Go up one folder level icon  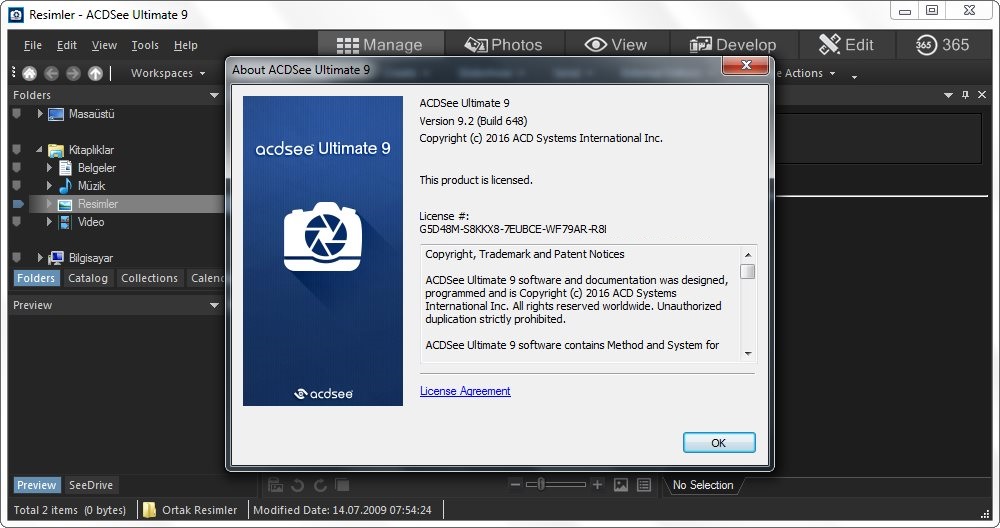click(x=95, y=73)
